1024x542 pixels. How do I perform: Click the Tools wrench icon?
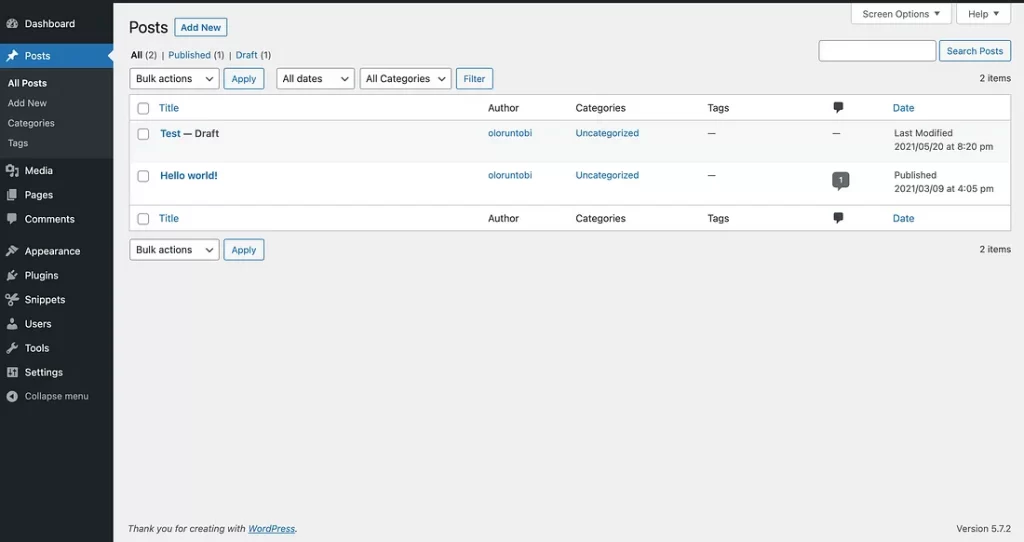pyautogui.click(x=12, y=348)
